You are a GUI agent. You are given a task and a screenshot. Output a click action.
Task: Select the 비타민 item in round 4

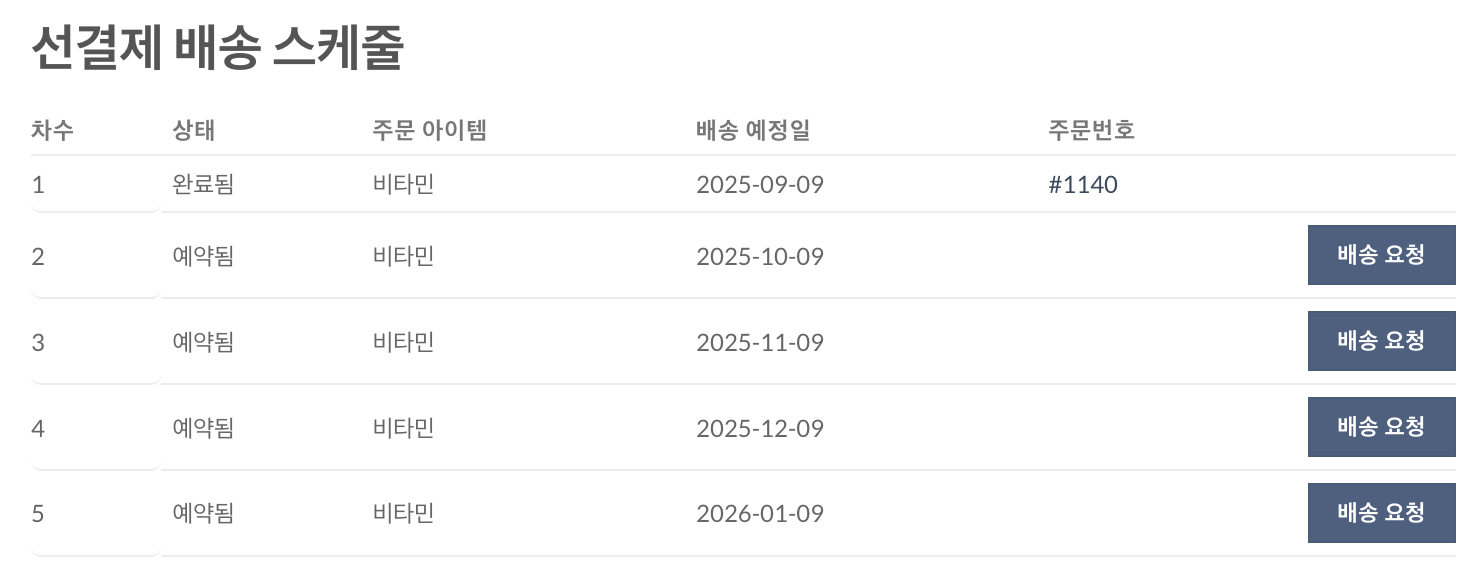pos(403,429)
